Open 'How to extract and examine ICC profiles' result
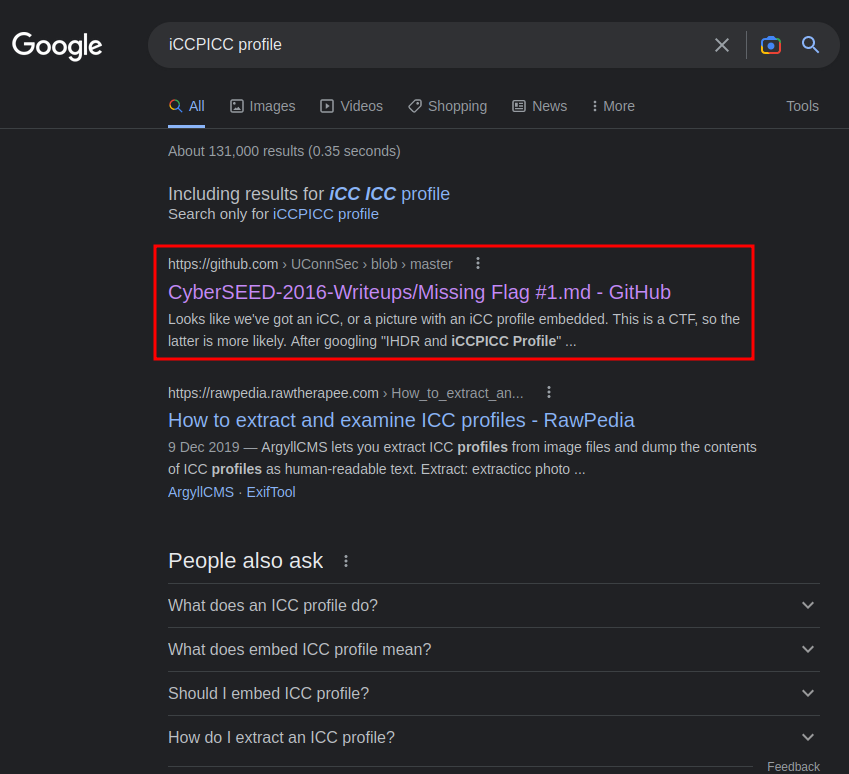Viewport: 849px width, 774px height. [x=401, y=420]
